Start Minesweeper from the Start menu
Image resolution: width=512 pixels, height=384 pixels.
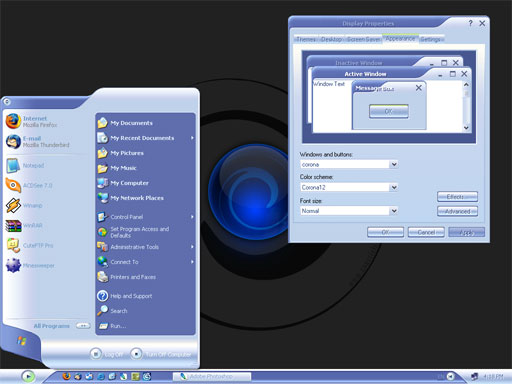pyautogui.click(x=30, y=266)
